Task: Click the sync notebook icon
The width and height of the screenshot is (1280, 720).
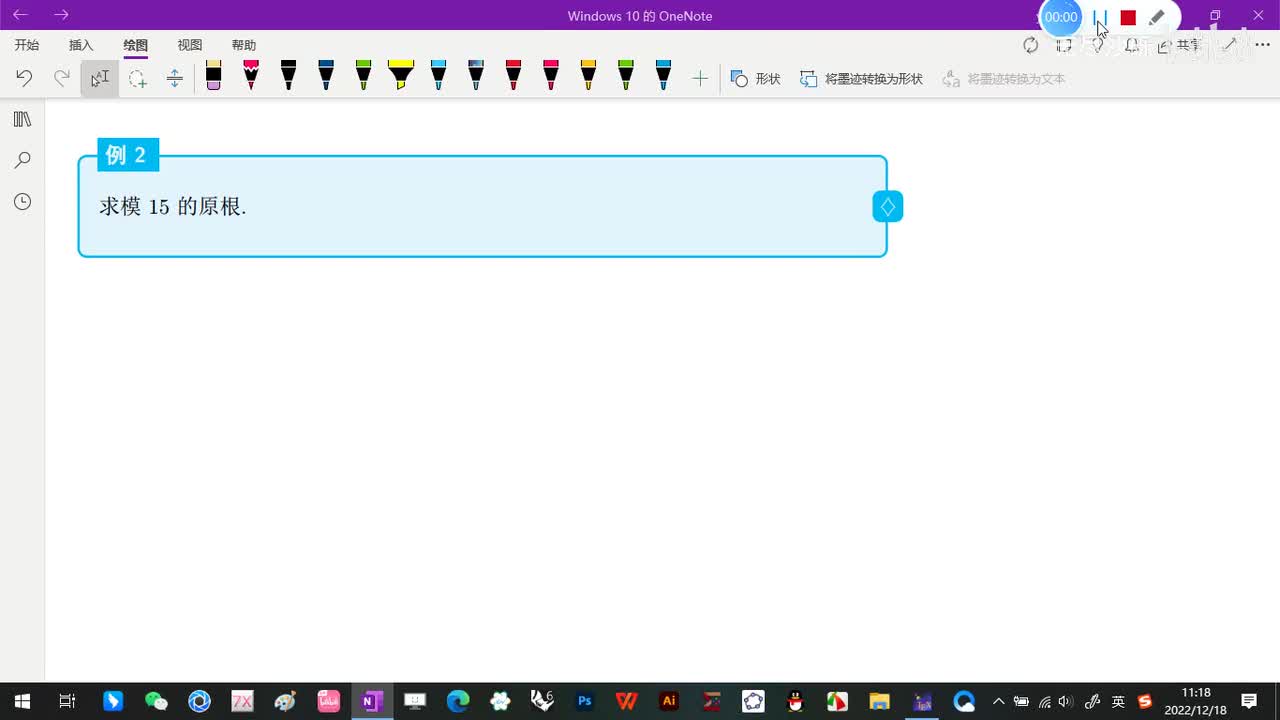Action: click(x=1031, y=45)
